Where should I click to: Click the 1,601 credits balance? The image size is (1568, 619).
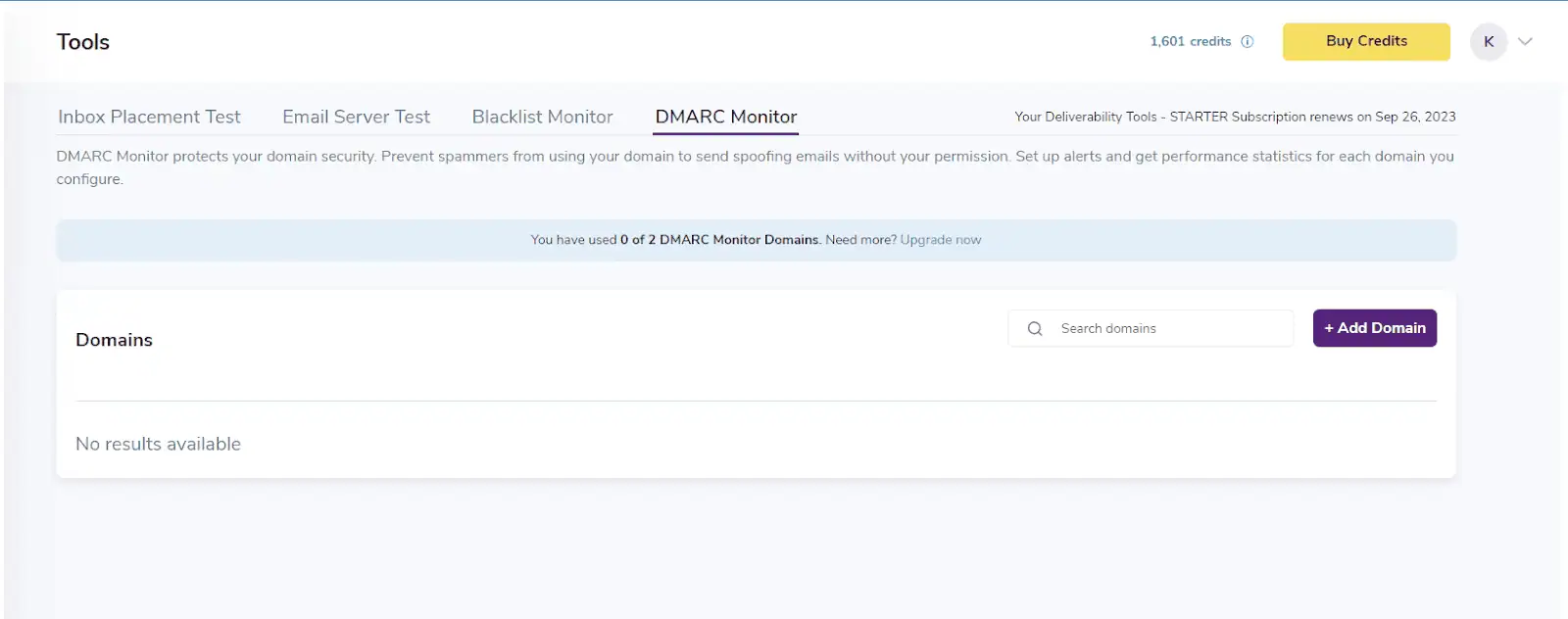(1190, 42)
